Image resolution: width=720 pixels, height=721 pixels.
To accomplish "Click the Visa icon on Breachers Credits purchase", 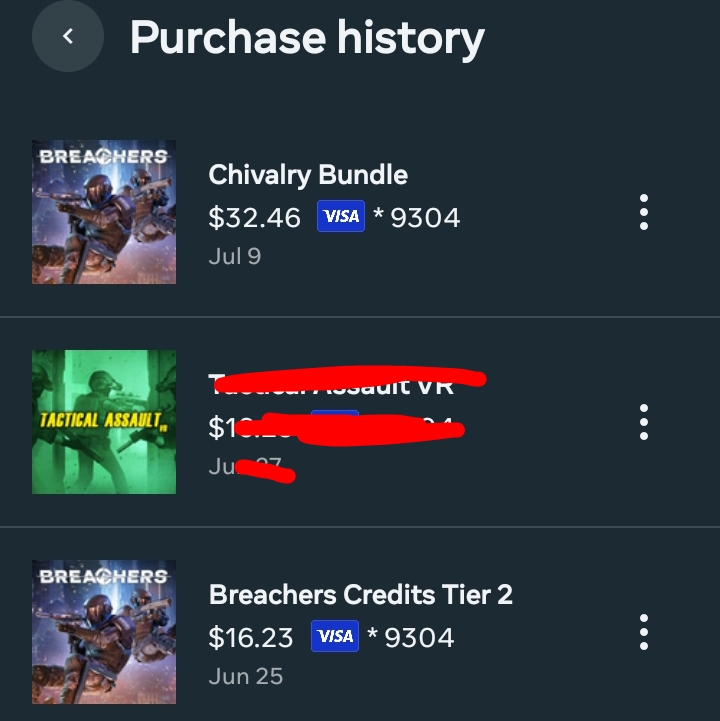I will [335, 636].
